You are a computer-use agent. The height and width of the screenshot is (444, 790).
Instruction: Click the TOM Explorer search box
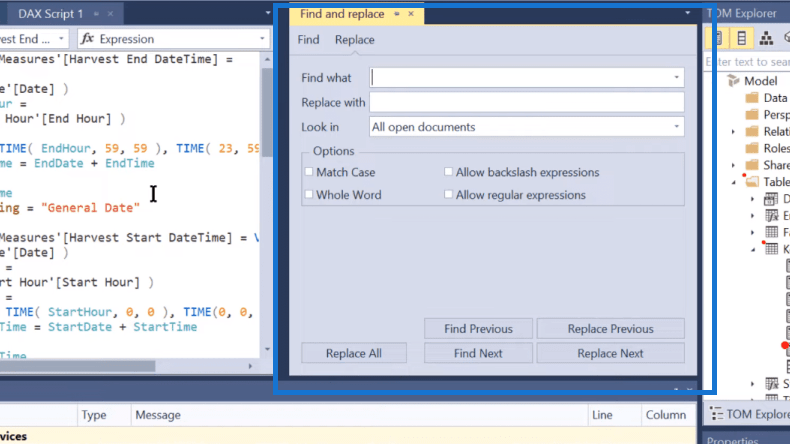coord(747,62)
